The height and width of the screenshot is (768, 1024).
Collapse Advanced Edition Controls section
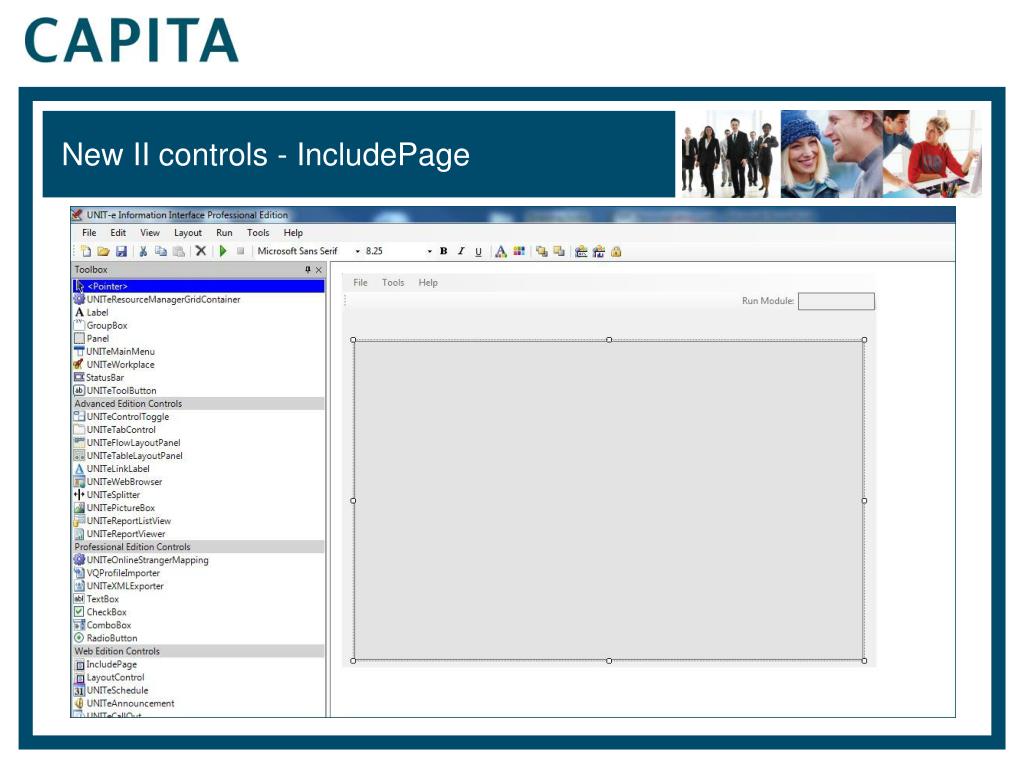pyautogui.click(x=199, y=404)
